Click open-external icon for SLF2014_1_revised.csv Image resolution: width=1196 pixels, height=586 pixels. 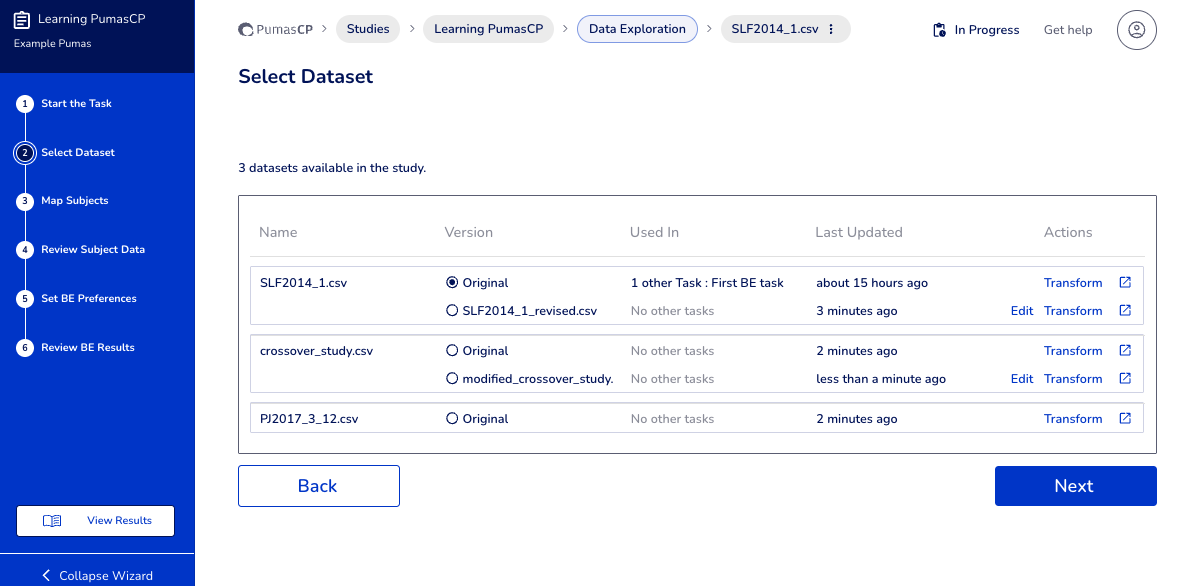pos(1125,311)
